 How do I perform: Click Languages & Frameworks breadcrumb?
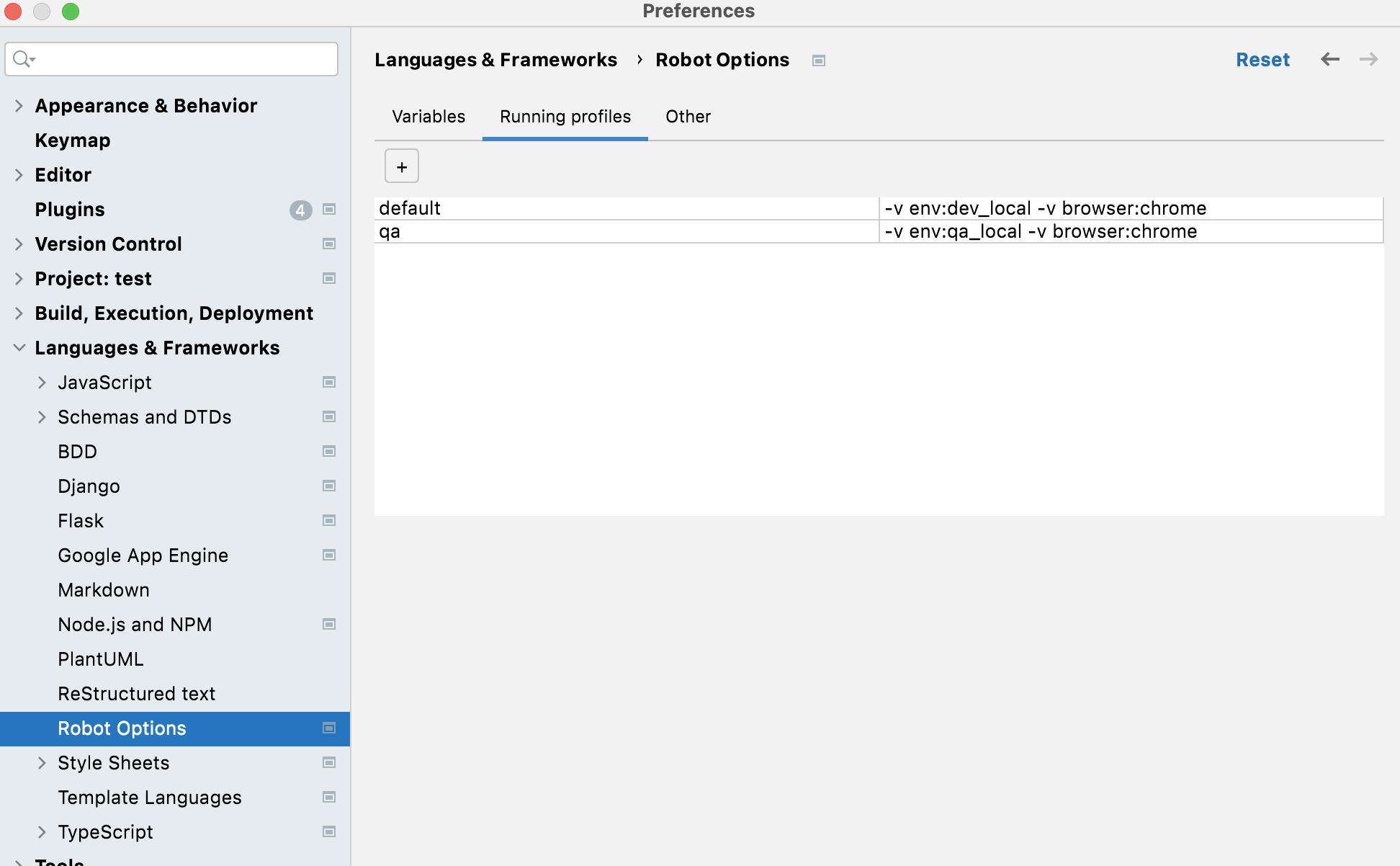click(x=495, y=60)
